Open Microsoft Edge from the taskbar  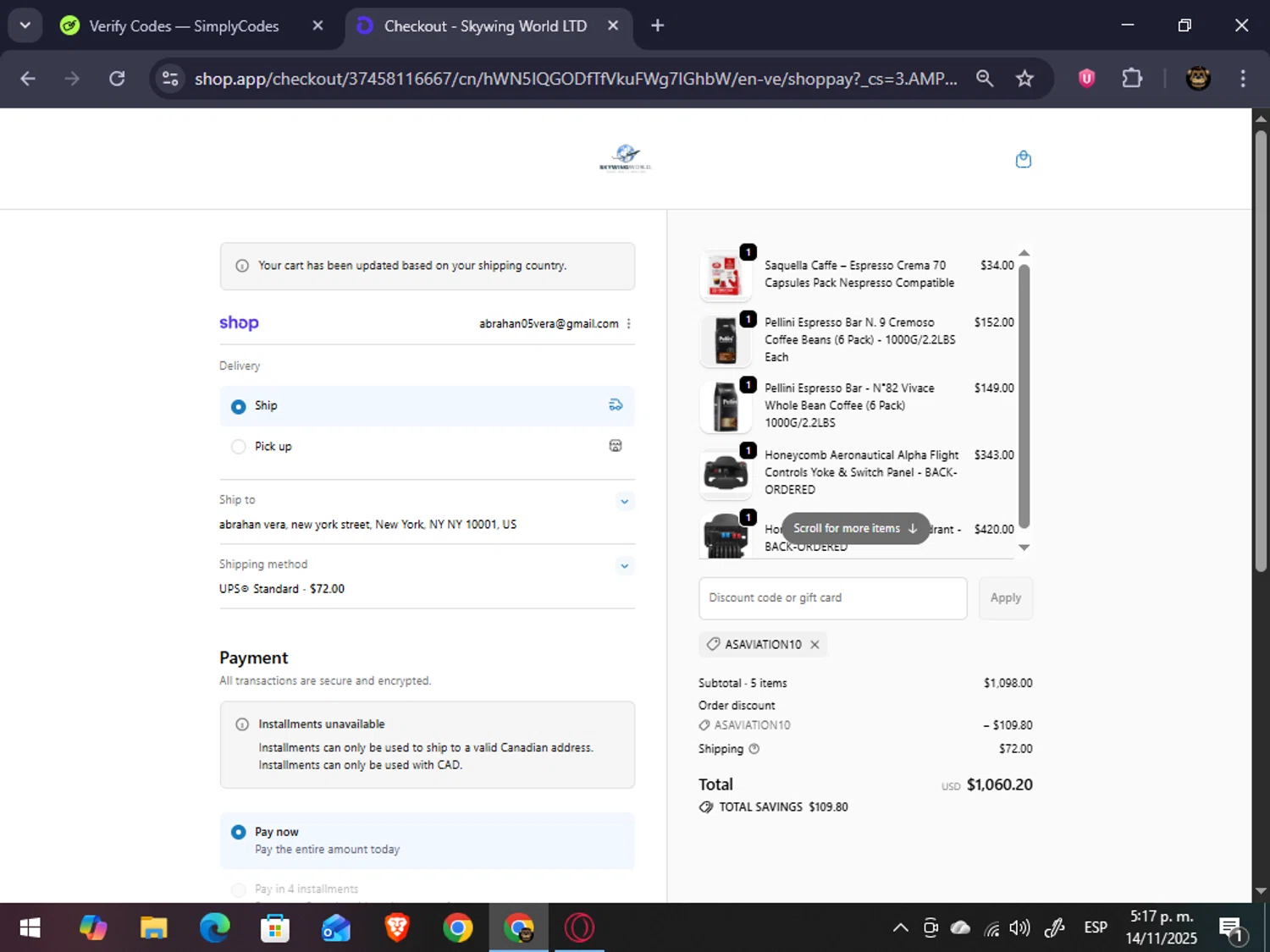[214, 928]
